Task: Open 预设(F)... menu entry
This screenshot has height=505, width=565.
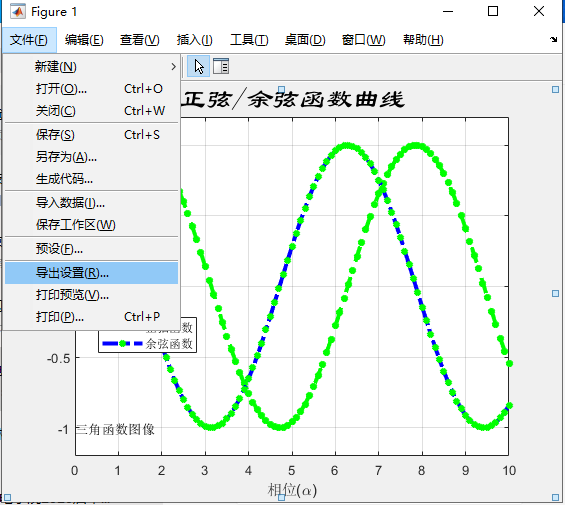Action: pyautogui.click(x=92, y=249)
